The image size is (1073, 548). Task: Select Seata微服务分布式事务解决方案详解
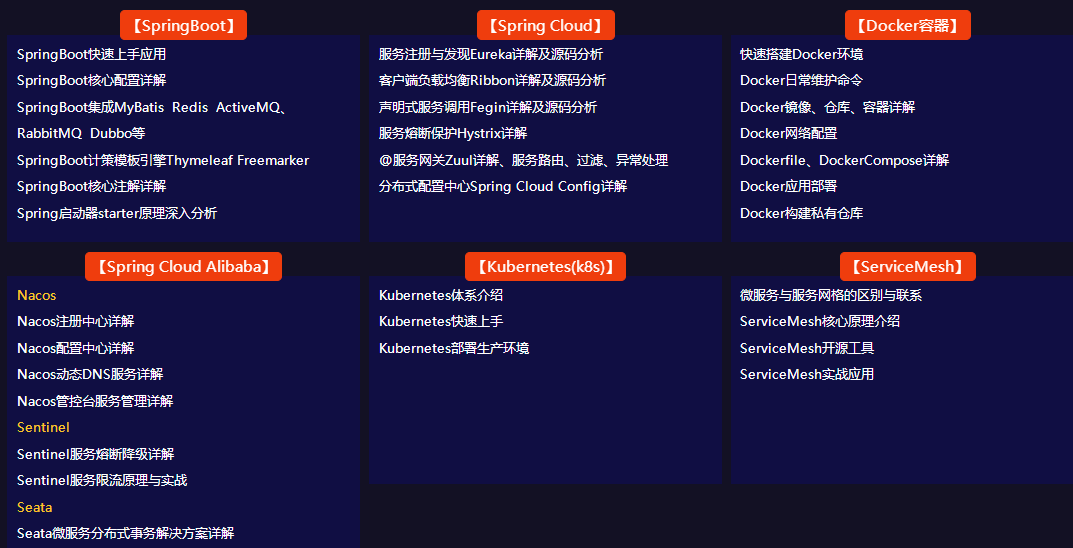point(125,533)
